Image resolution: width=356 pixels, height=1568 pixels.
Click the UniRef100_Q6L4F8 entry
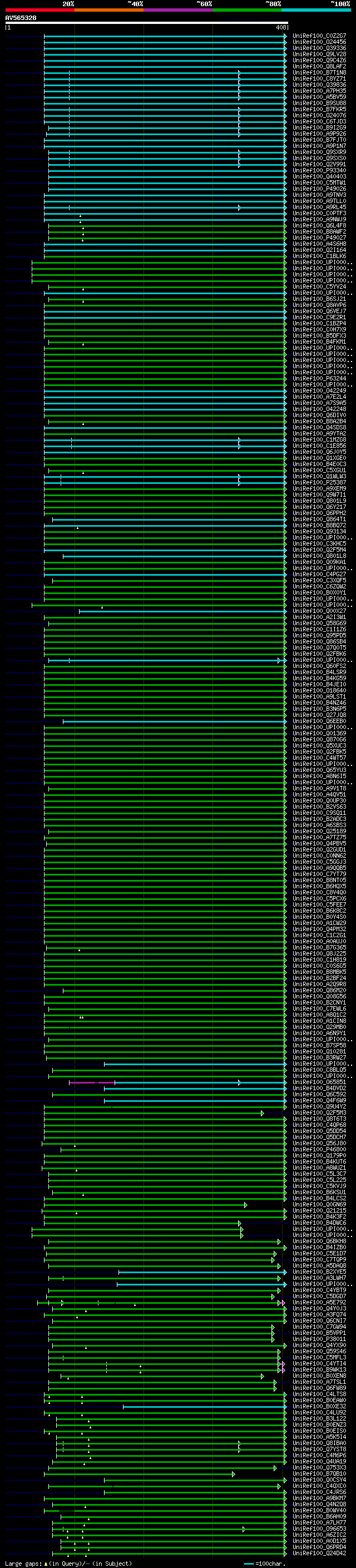click(x=319, y=225)
